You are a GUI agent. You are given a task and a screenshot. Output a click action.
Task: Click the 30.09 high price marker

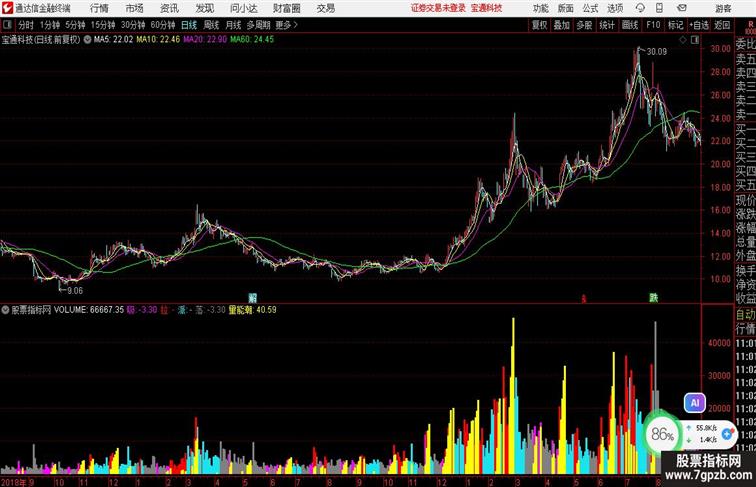coord(656,52)
